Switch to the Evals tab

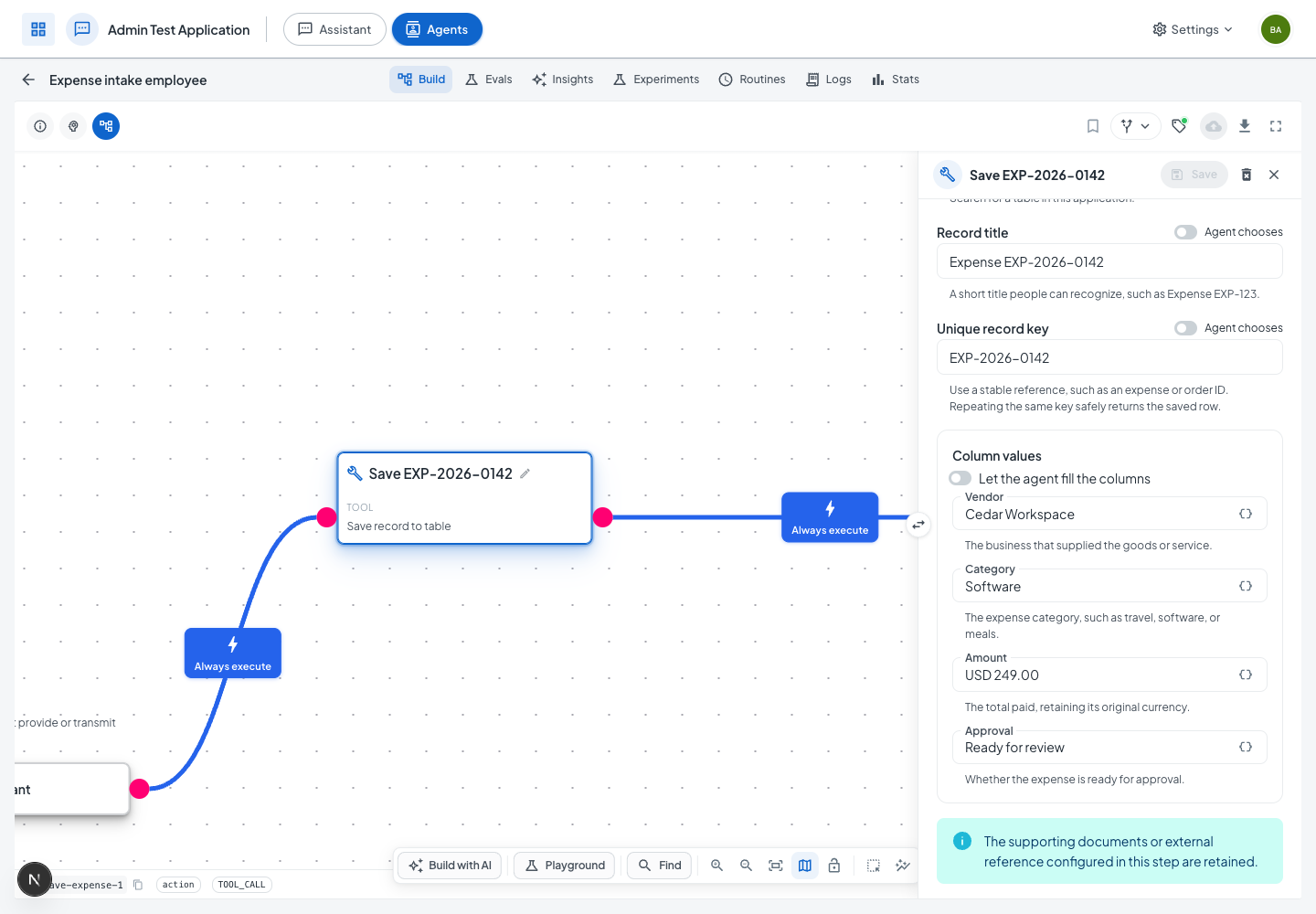coord(488,80)
